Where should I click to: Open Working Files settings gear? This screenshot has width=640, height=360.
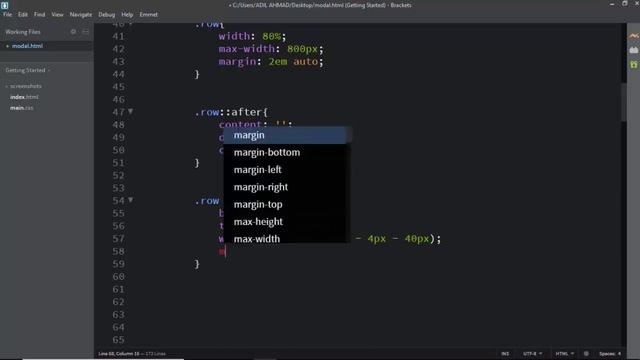click(x=73, y=31)
